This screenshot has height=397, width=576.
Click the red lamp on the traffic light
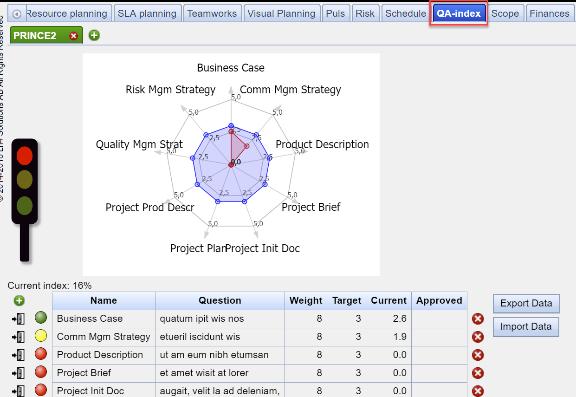pos(25,156)
